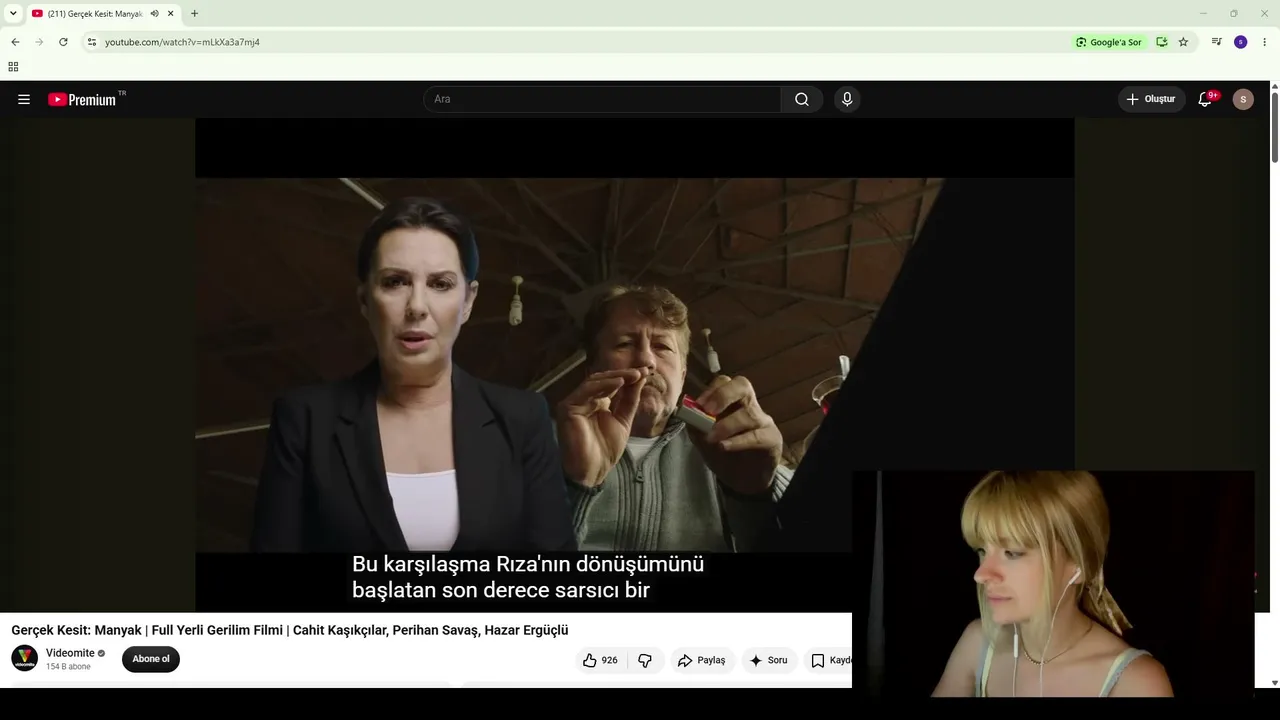Subscribe using the Abone ol button
Viewport: 1280px width, 720px height.
point(151,659)
